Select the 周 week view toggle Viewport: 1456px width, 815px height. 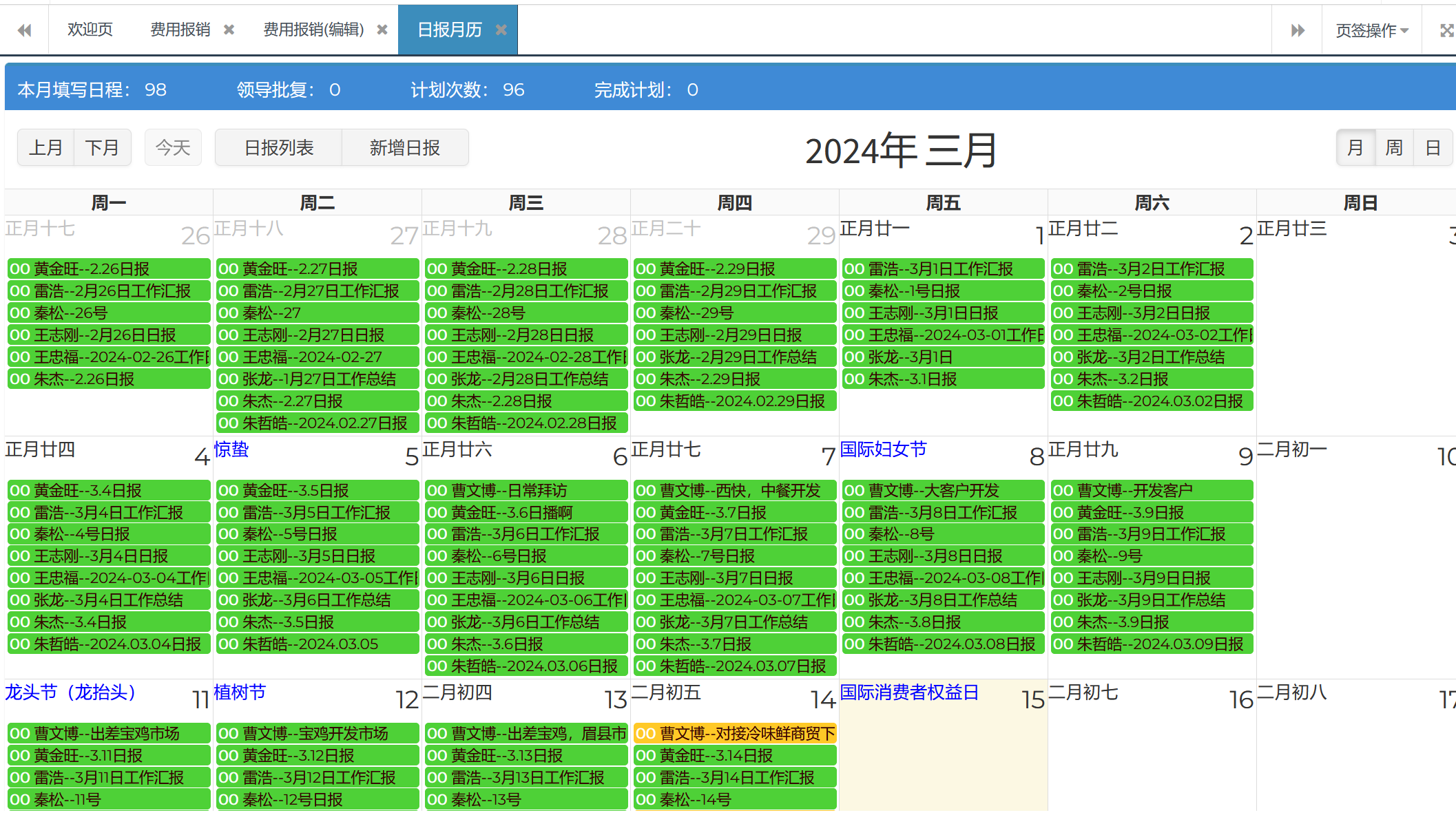(x=1394, y=147)
